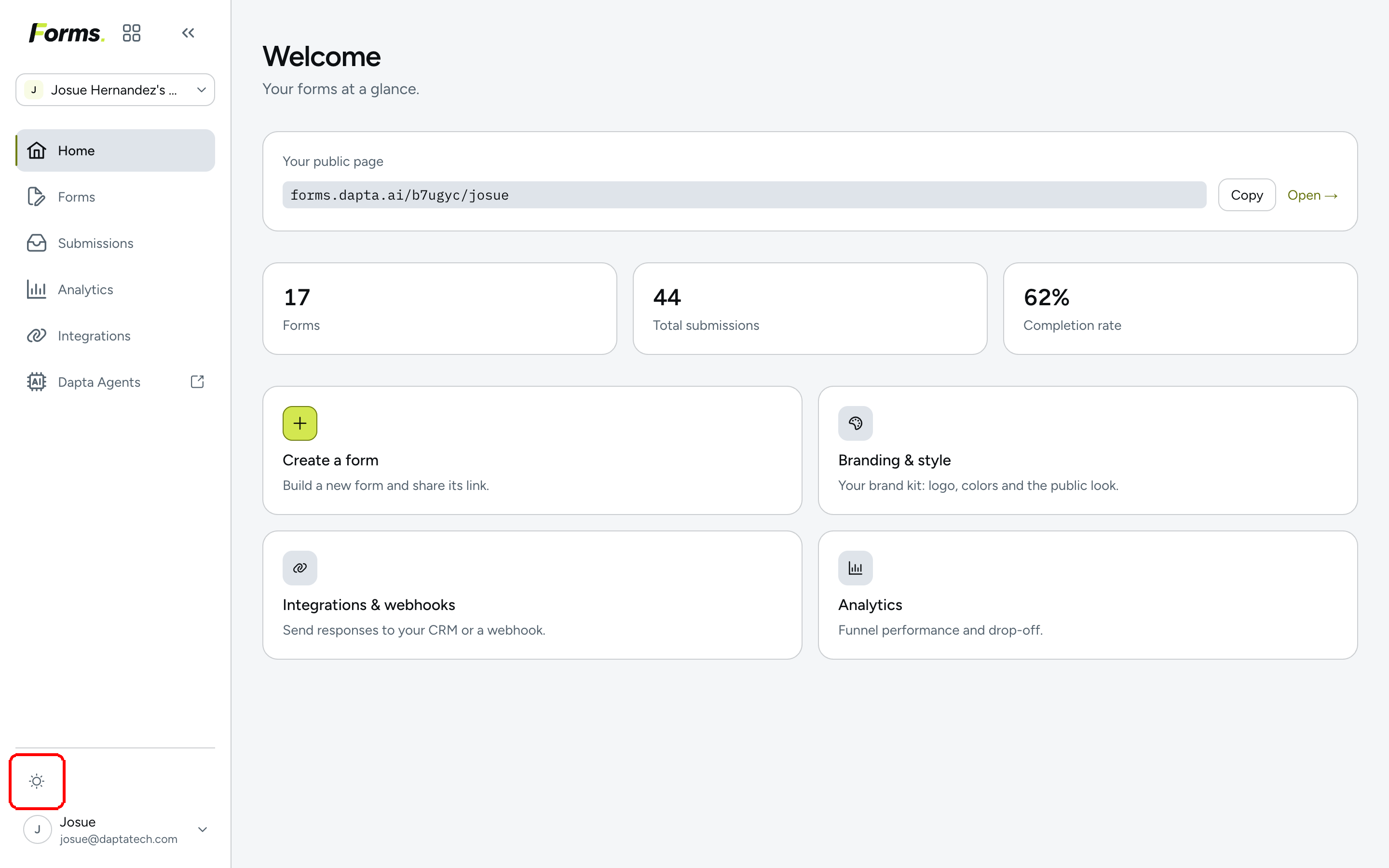The height and width of the screenshot is (868, 1389).
Task: Click the external link icon beside Dapta Agents
Action: tap(197, 382)
